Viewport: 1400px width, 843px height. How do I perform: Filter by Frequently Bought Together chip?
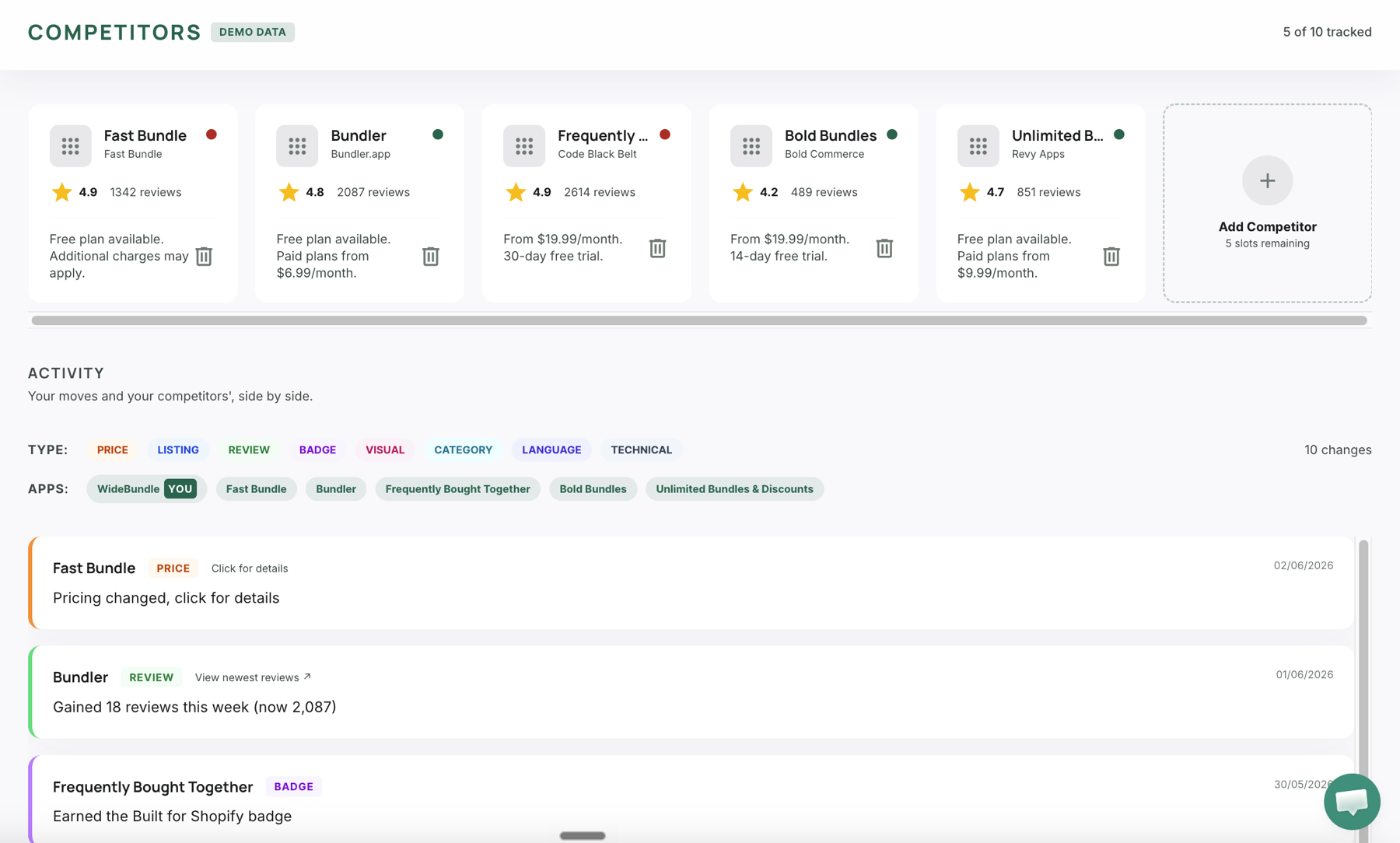click(x=458, y=488)
